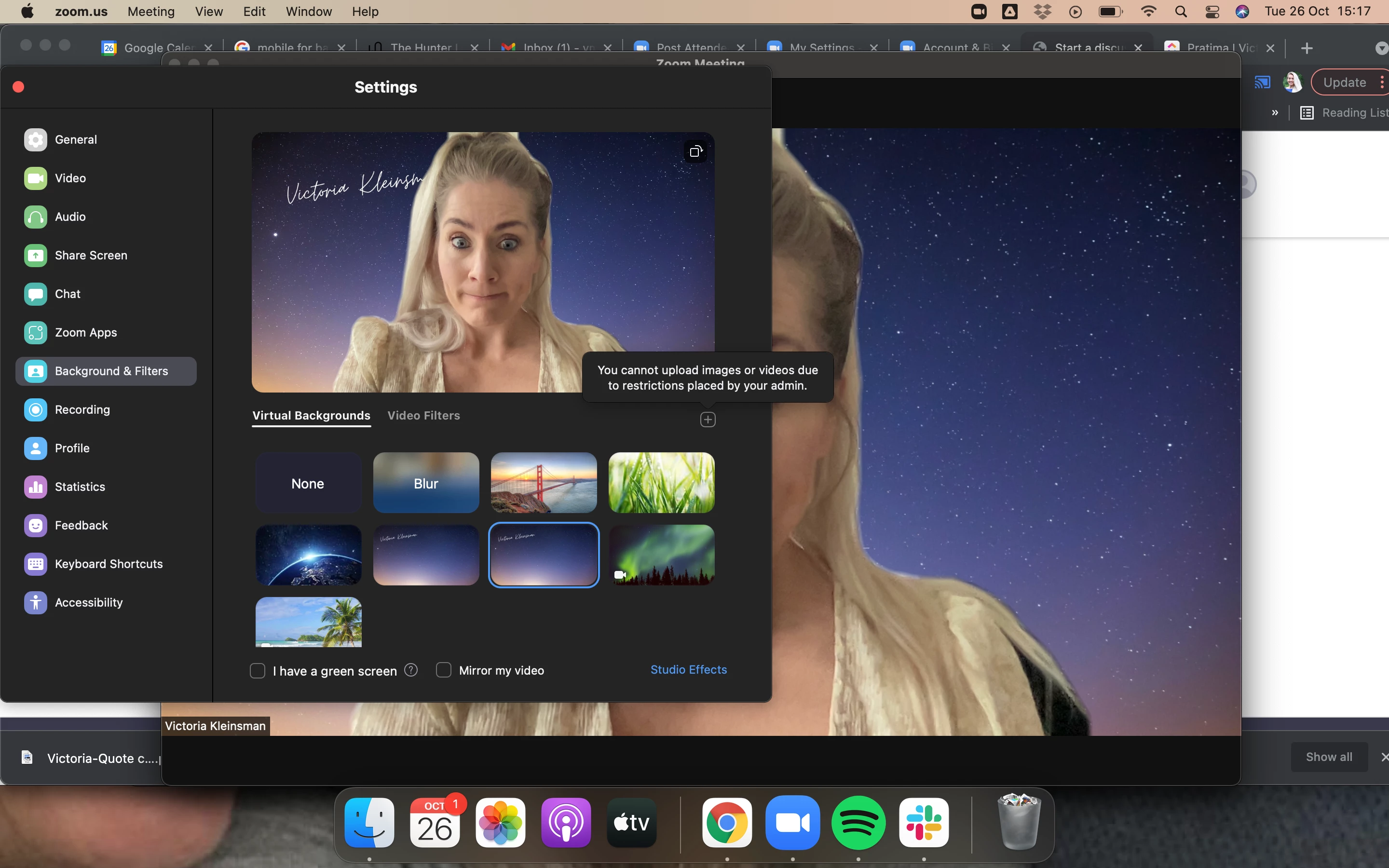The height and width of the screenshot is (868, 1389).
Task: Open the Video settings section
Action: point(69,178)
